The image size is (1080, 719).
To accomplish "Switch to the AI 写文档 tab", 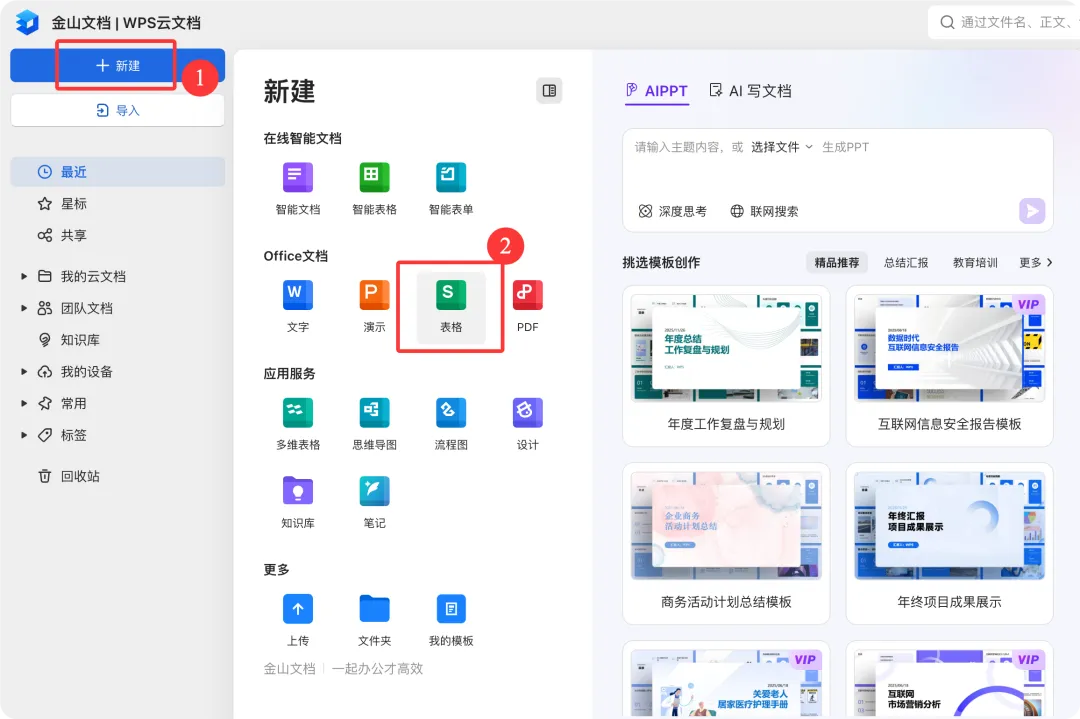I will coord(750,91).
